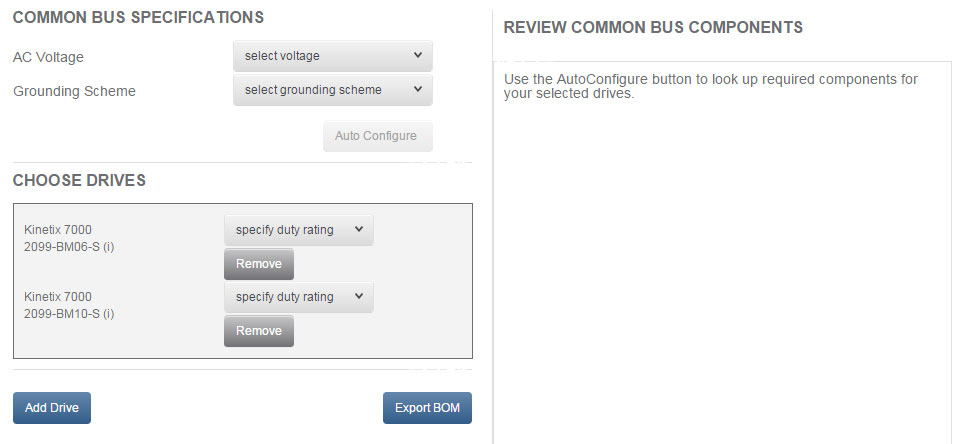Screen dimensions: 964x444
Task: Export the BOM
Action: pyautogui.click(x=427, y=408)
